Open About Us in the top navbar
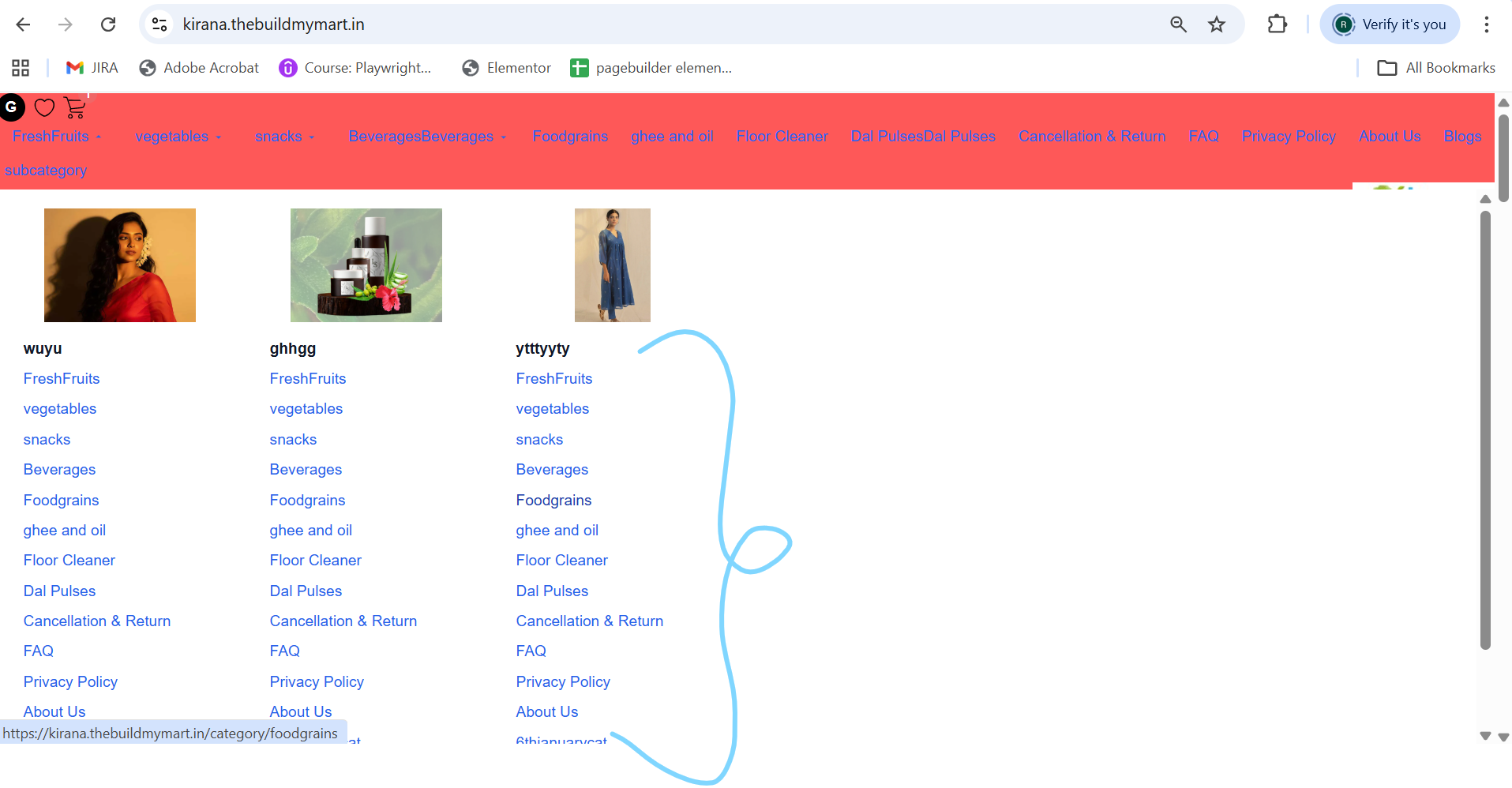 tap(1390, 137)
